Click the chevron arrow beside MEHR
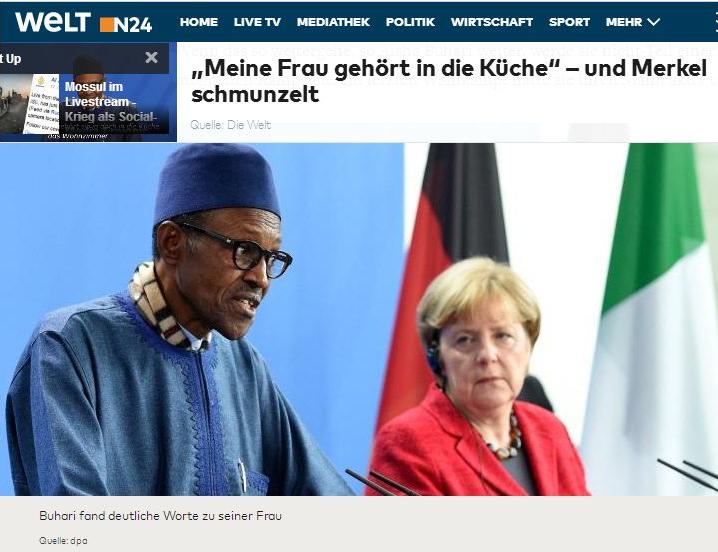 pos(653,22)
